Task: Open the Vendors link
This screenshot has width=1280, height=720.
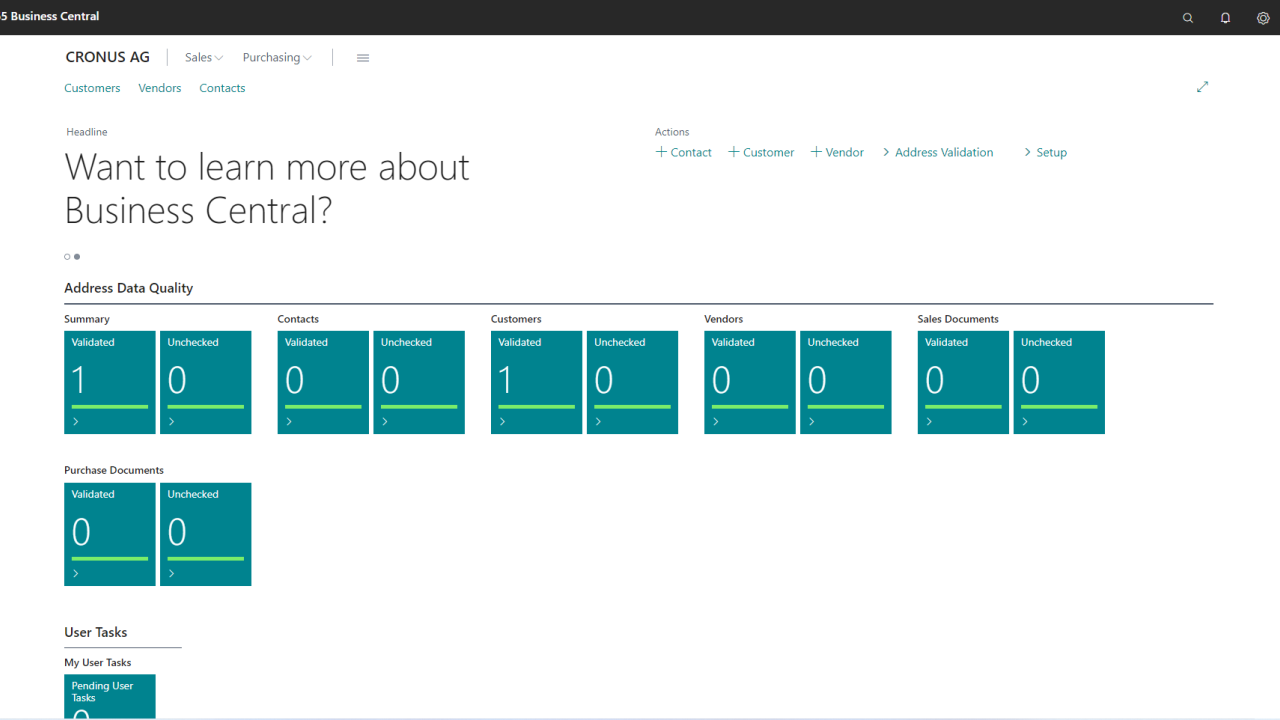Action: 160,88
